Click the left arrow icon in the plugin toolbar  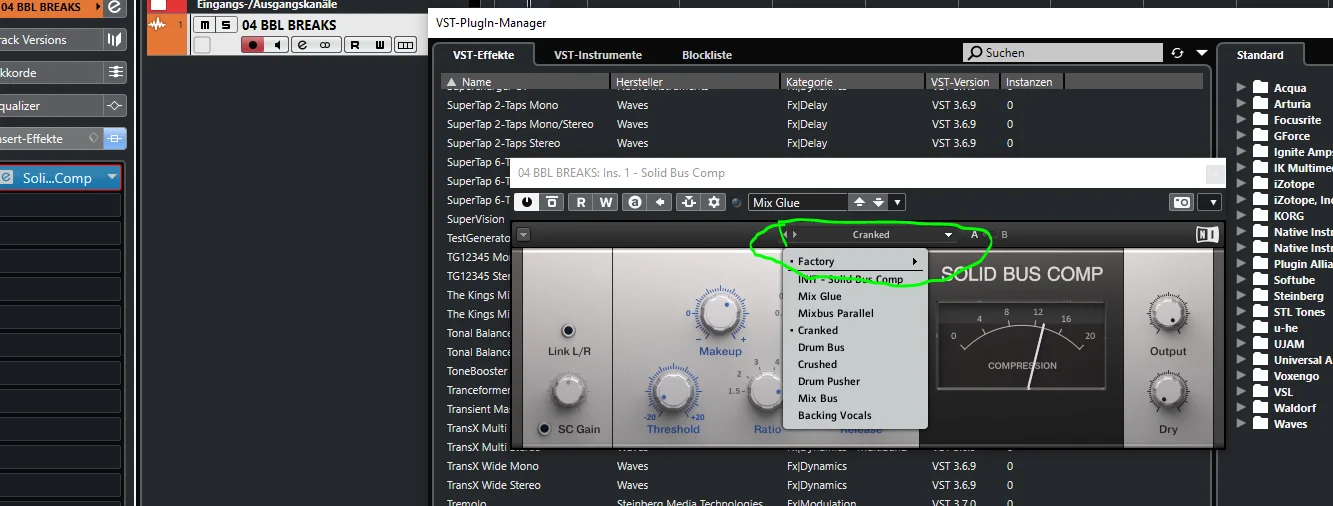click(x=660, y=202)
